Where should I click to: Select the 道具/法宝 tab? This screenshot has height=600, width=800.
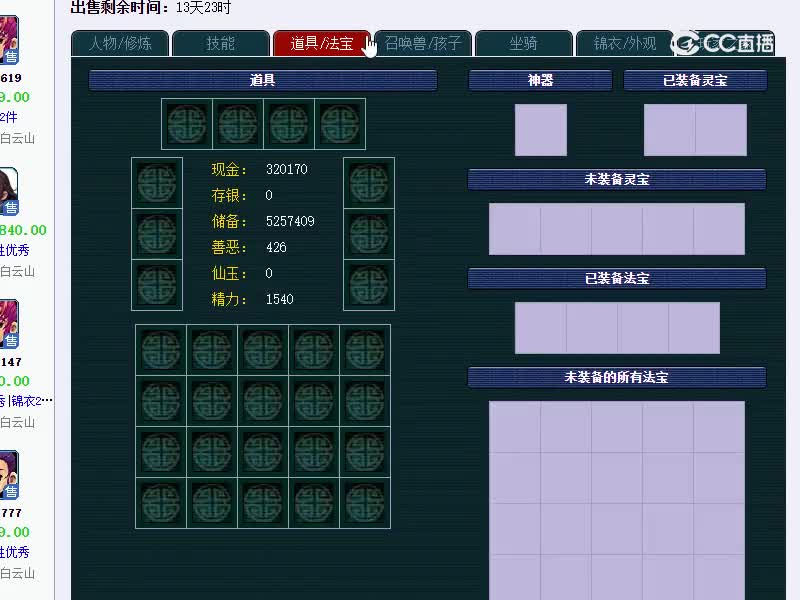(x=322, y=43)
